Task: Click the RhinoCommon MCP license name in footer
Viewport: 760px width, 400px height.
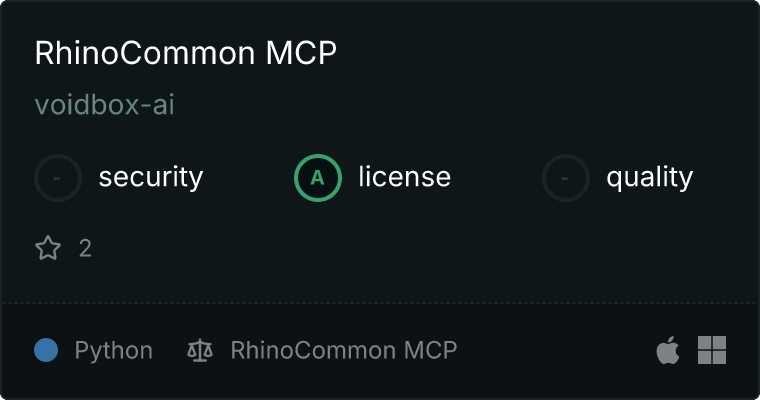Action: click(x=344, y=350)
